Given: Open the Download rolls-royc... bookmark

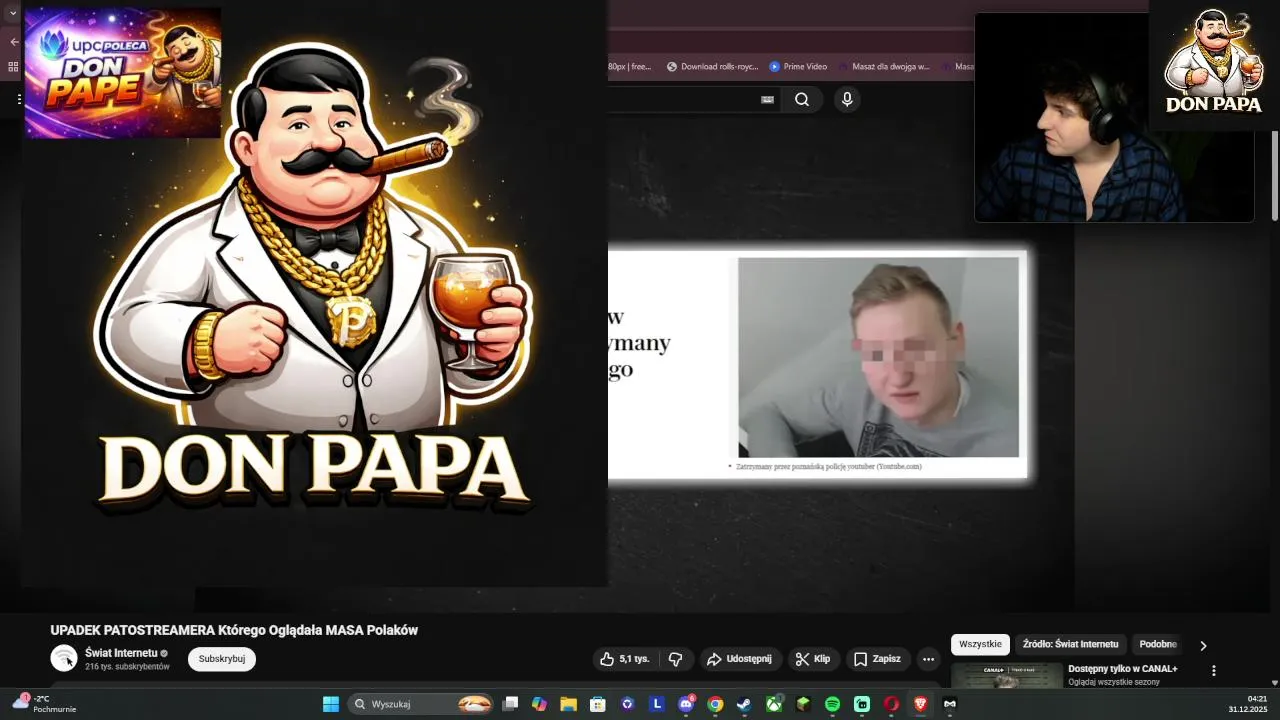Looking at the screenshot, I should click(711, 67).
